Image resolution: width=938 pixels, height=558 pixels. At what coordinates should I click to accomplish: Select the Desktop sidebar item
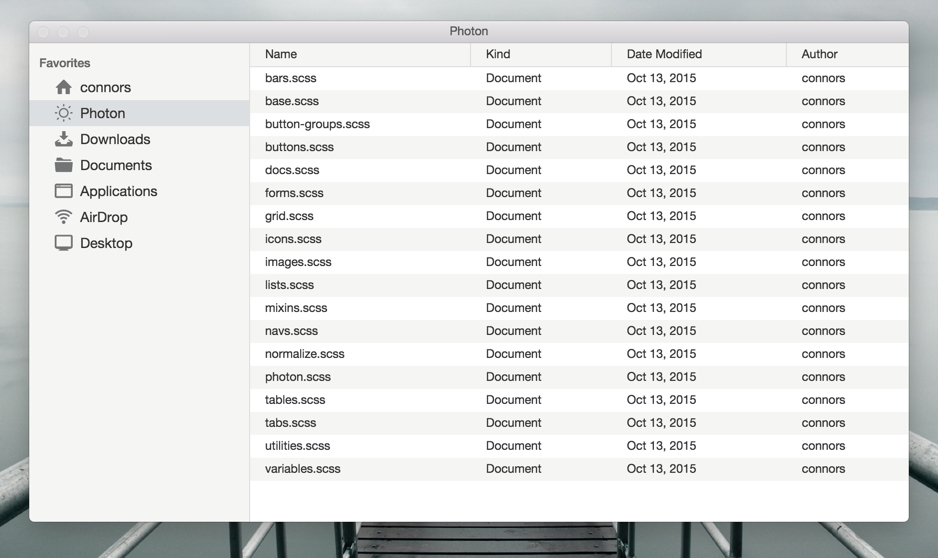coord(139,243)
